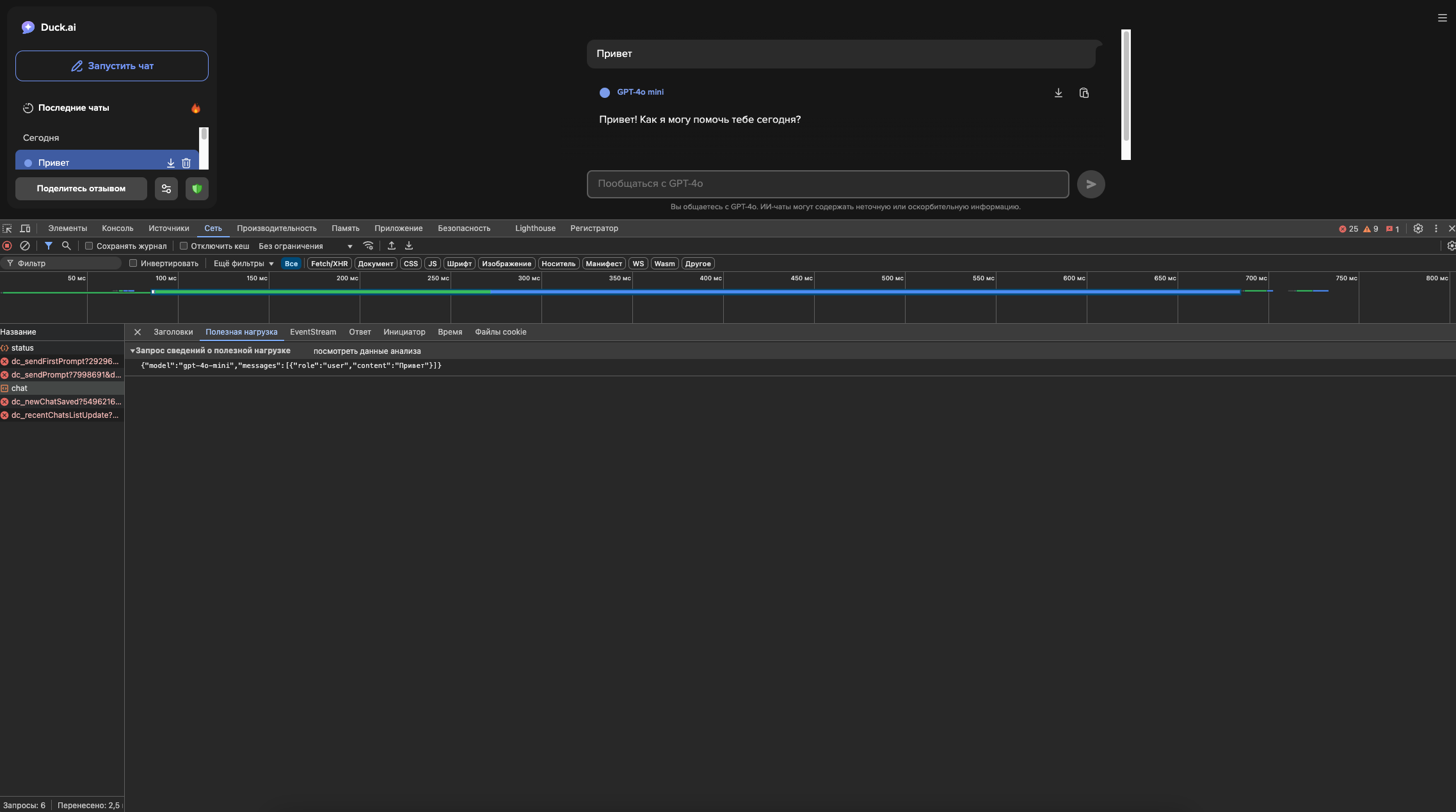This screenshot has height=812, width=1456.
Task: Toggle the Все filter chip
Action: pyautogui.click(x=291, y=264)
